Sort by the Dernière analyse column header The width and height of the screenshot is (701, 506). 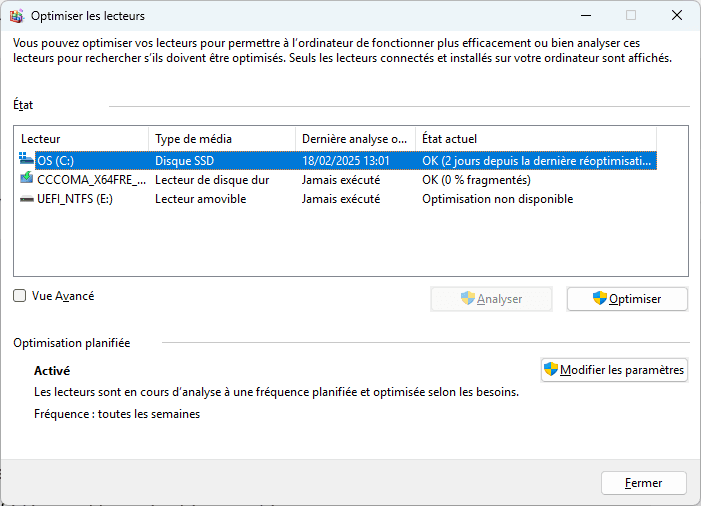(356, 139)
